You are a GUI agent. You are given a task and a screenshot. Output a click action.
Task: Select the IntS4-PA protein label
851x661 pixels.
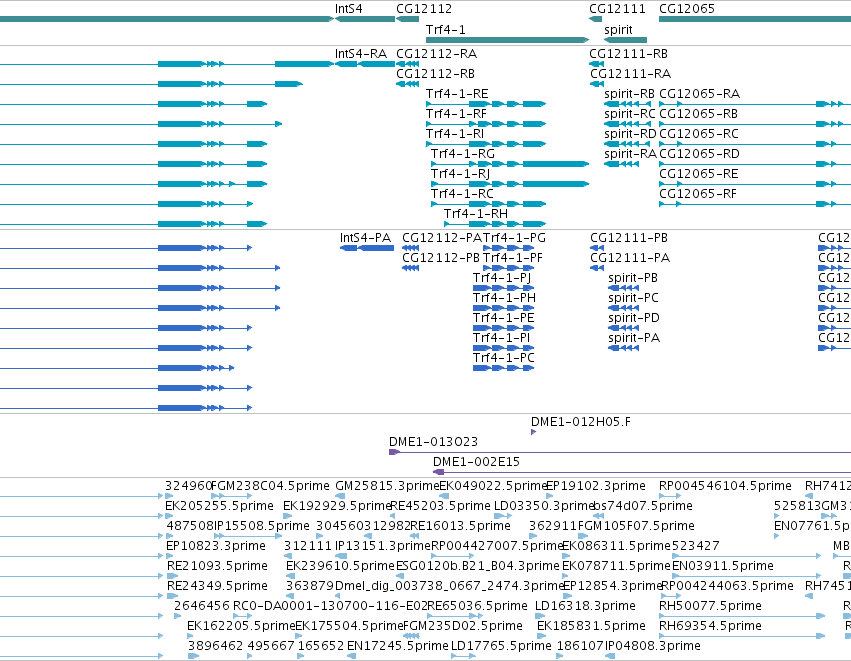pyautogui.click(x=365, y=238)
